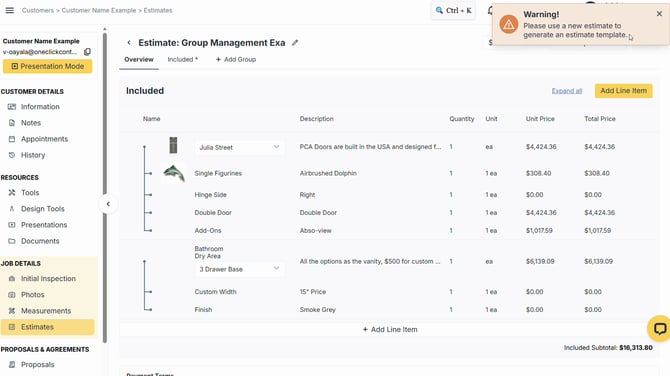This screenshot has height=376, width=670.
Task: Open Initial Inspection in Job Details
Action: coord(48,279)
